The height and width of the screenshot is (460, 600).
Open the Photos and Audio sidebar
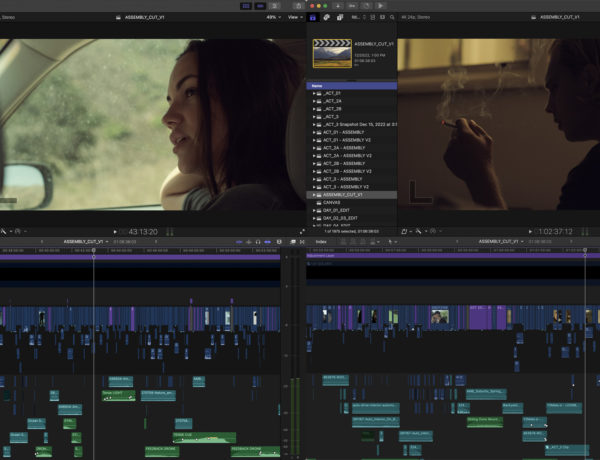click(327, 17)
